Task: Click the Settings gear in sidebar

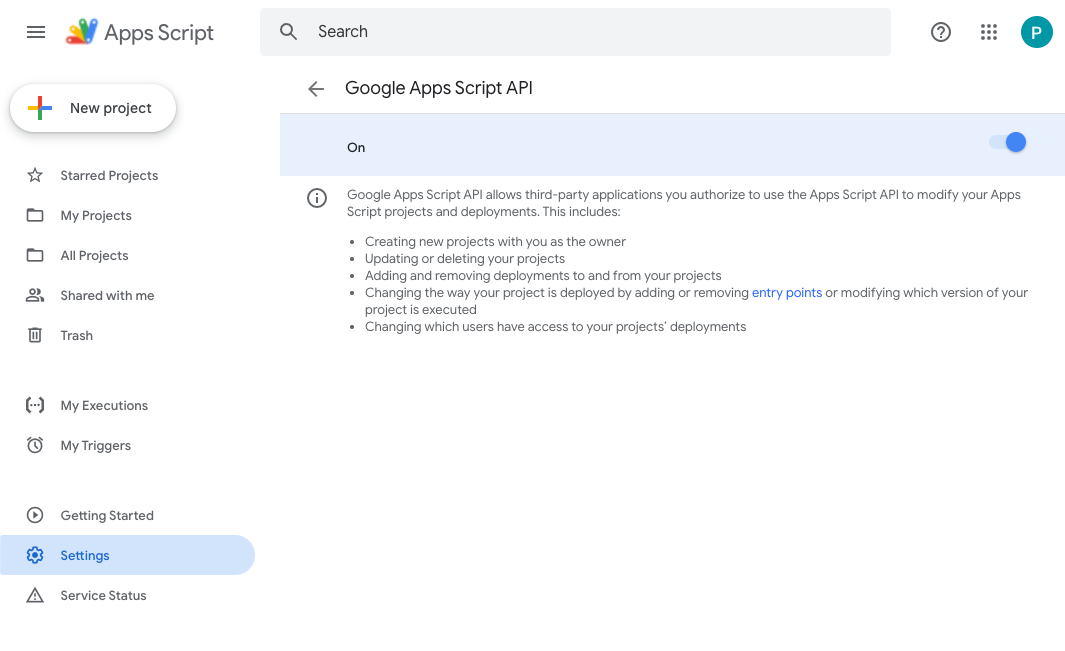Action: (x=85, y=555)
